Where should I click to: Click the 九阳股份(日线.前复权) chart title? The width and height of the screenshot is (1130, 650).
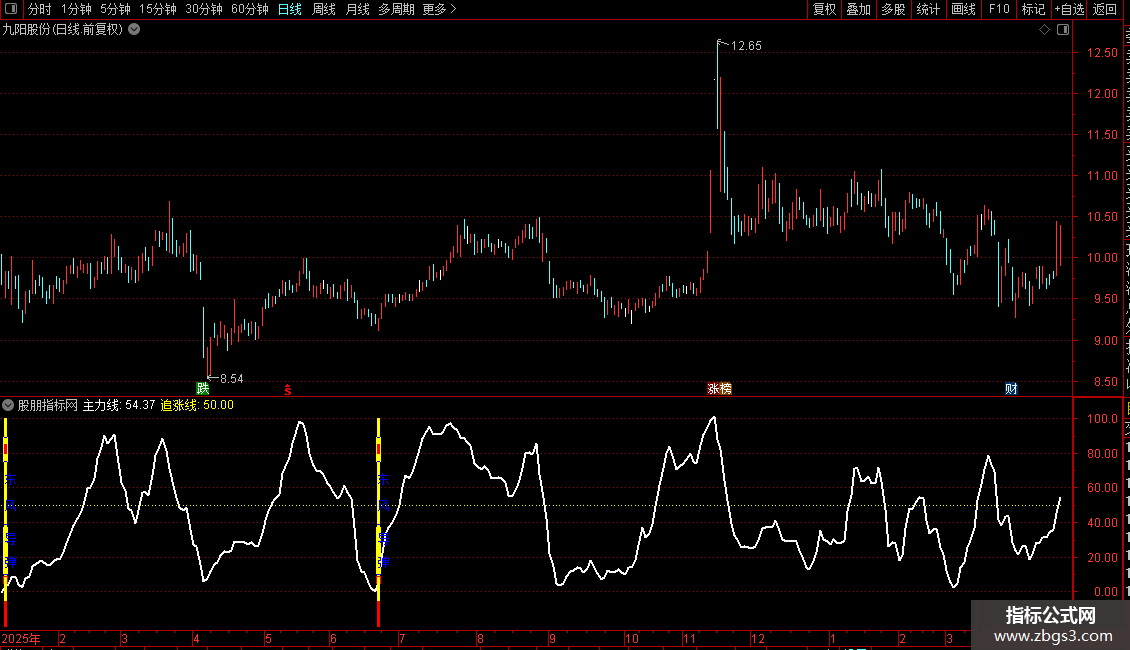coord(63,30)
